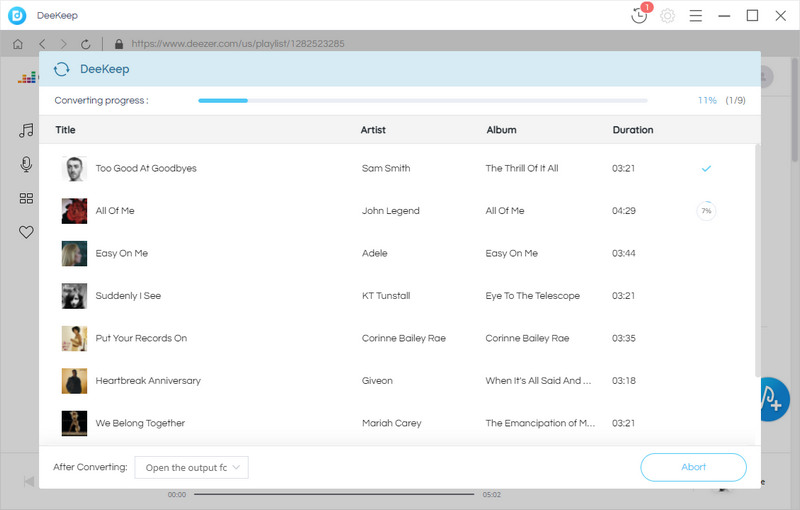Click the Deezer equalizer logo
Image resolution: width=800 pixels, height=510 pixels.
(27, 78)
